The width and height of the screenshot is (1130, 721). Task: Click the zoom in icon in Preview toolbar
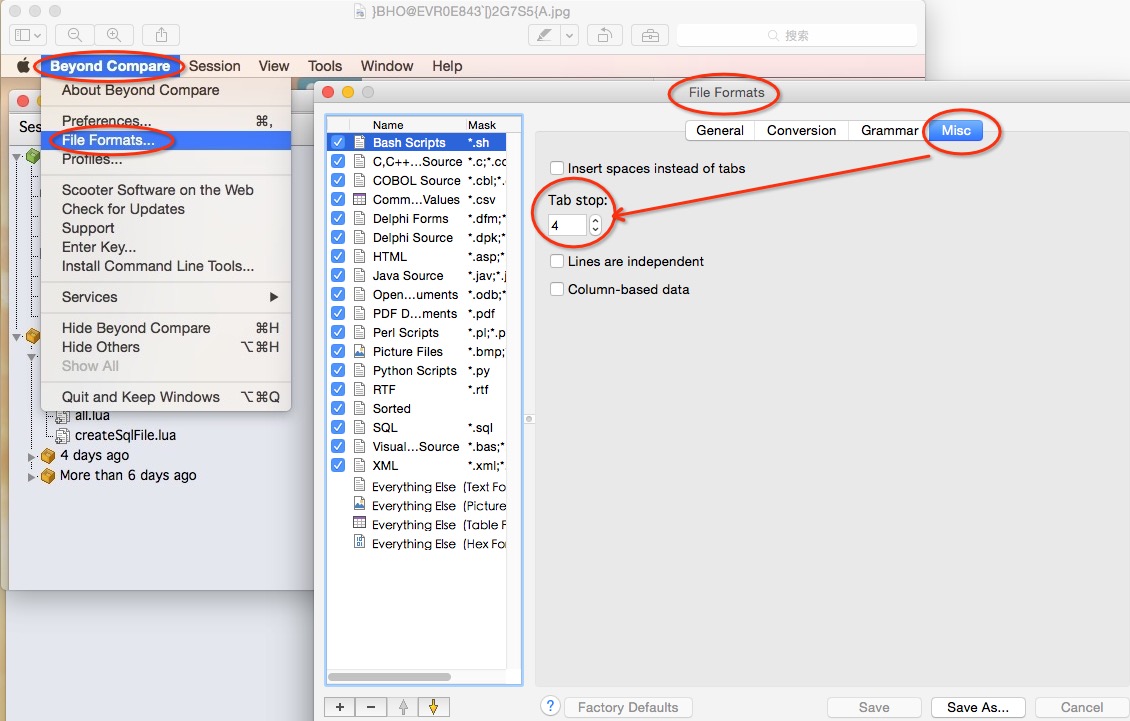pos(114,35)
